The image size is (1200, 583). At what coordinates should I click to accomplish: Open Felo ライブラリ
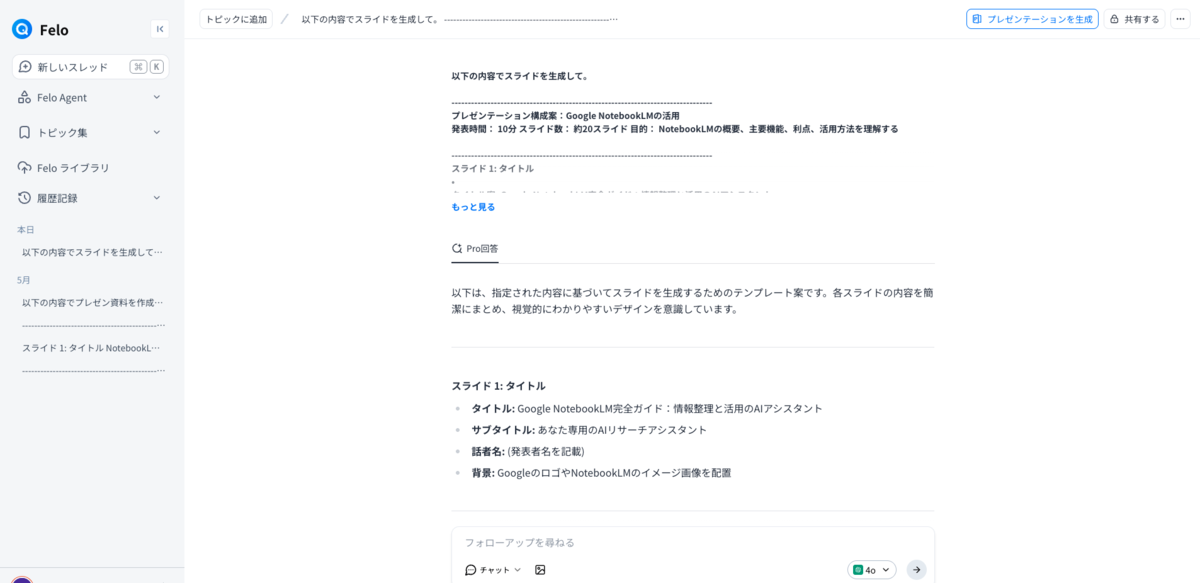click(x=73, y=168)
